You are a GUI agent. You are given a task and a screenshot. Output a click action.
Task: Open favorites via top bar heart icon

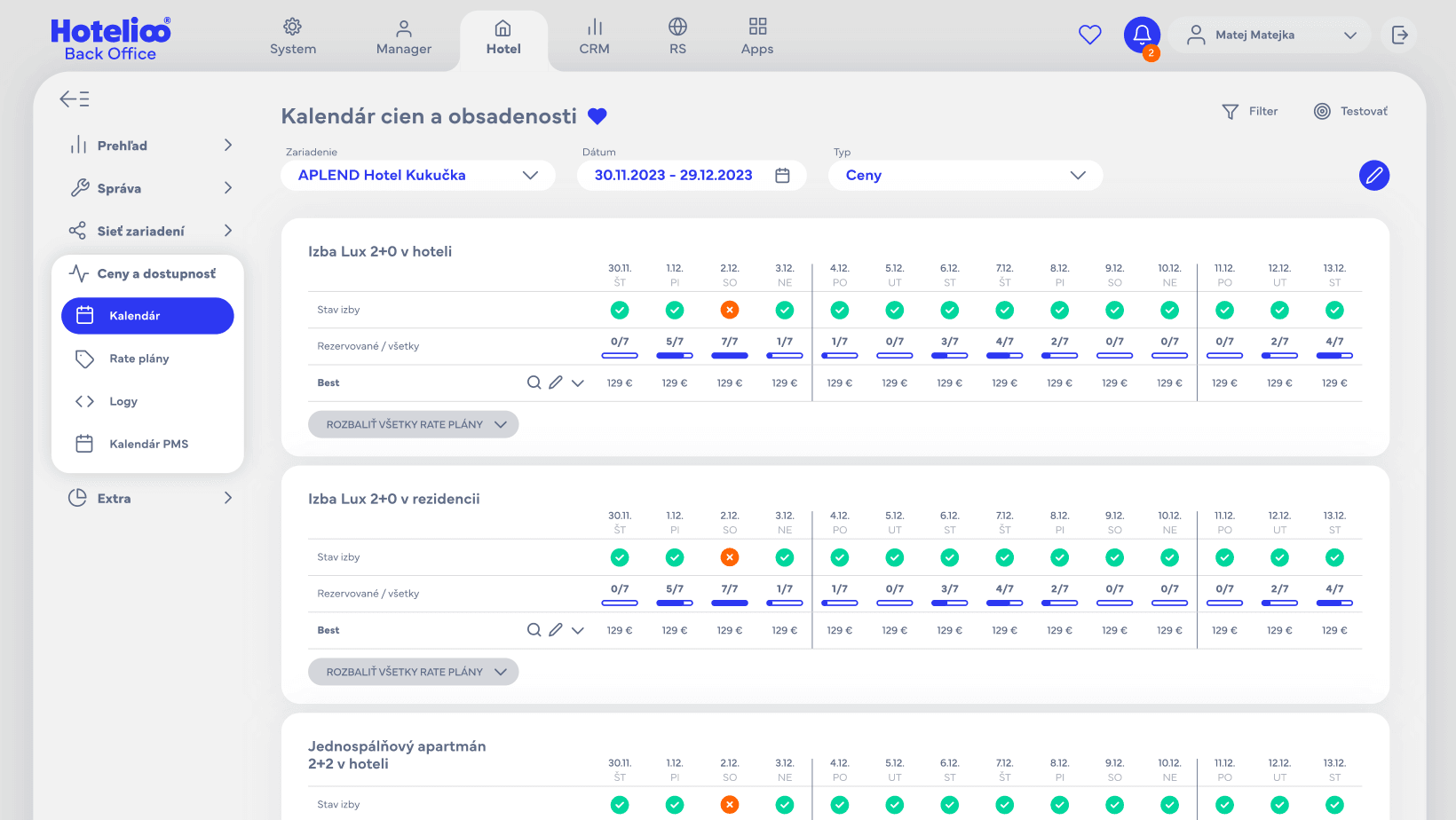(x=1089, y=35)
